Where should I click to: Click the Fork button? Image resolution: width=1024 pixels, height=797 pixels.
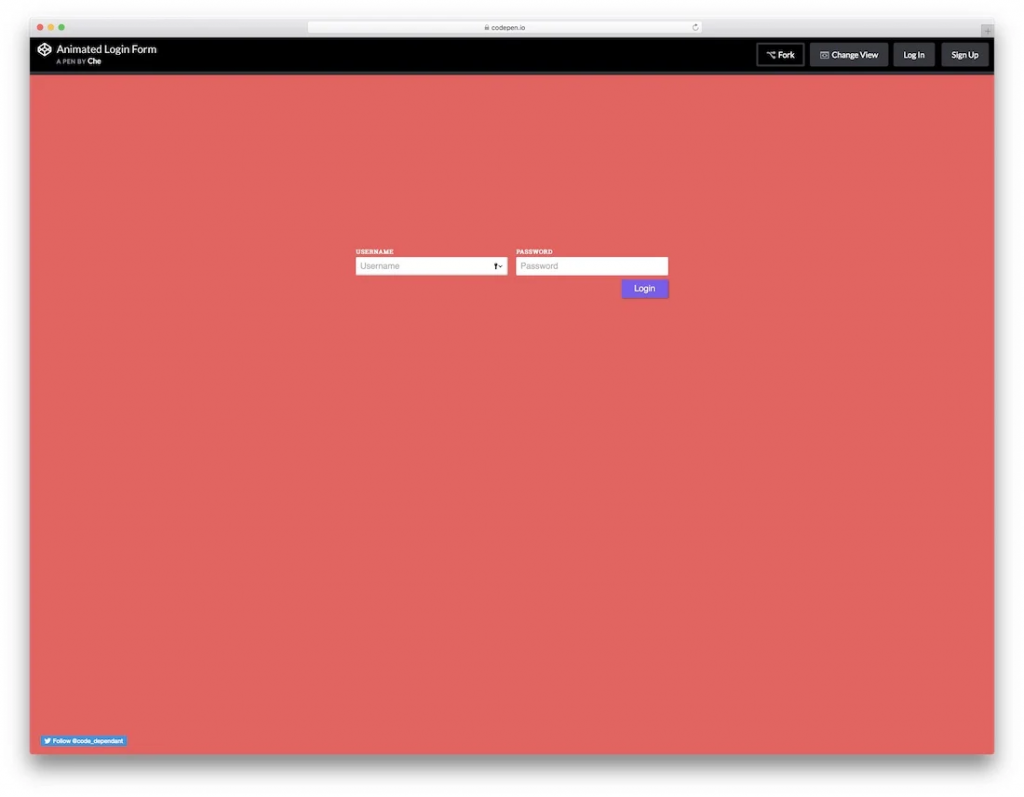[x=781, y=55]
